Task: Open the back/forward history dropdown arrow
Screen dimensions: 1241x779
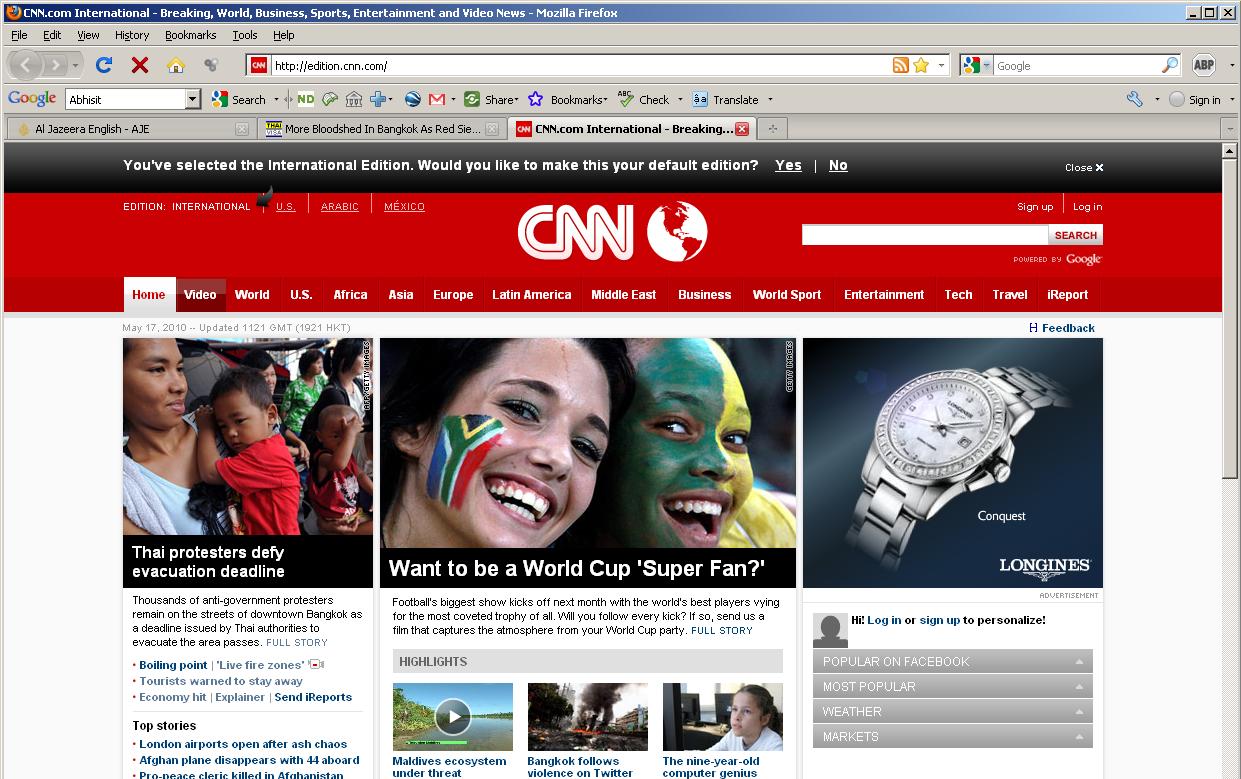Action: (x=76, y=65)
